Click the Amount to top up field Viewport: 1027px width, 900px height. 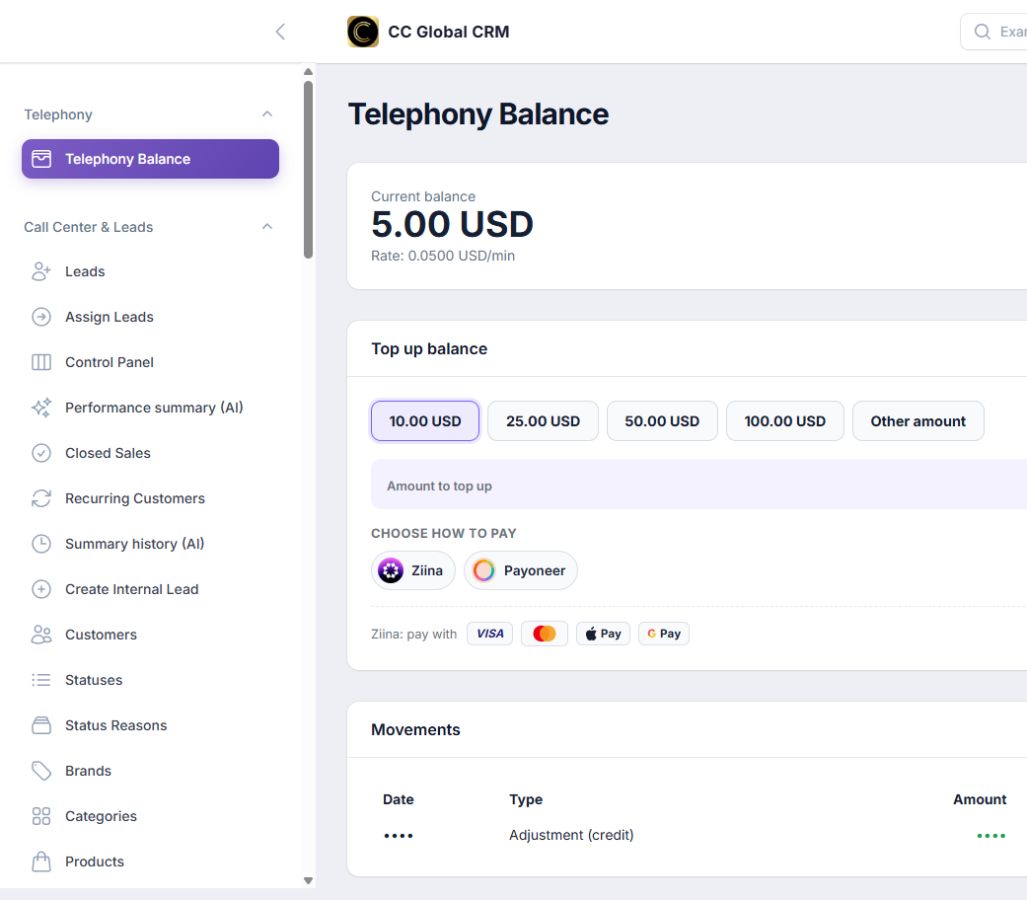click(699, 485)
